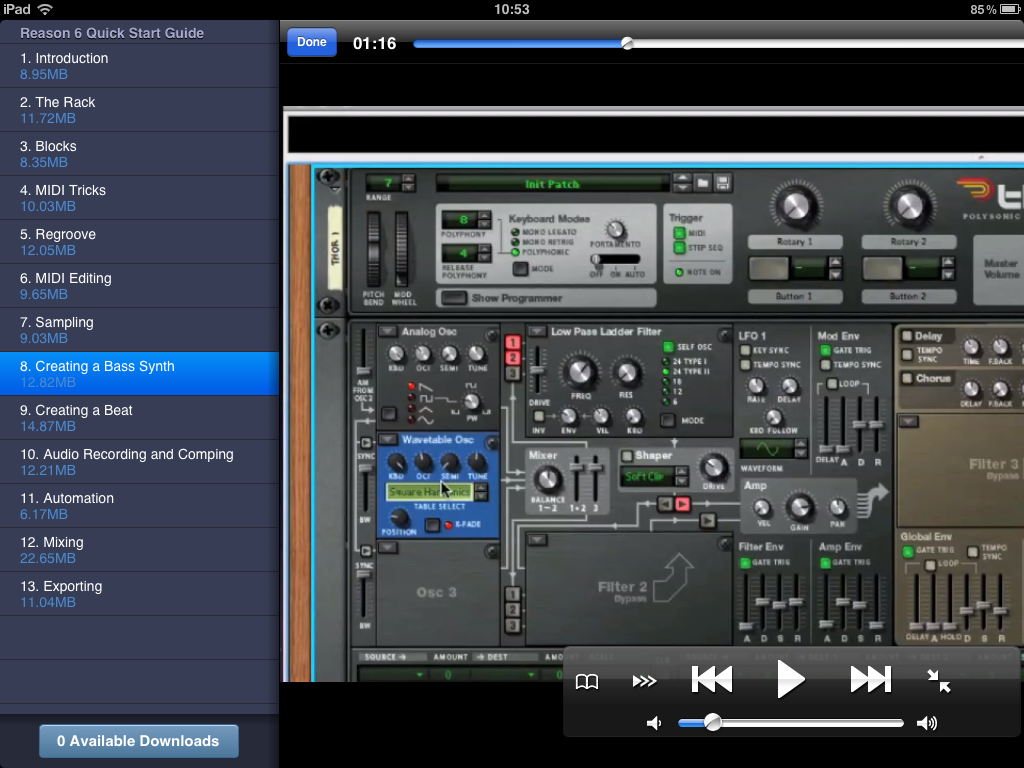Open lesson 9. Creating a Beat
1024x768 pixels.
click(139, 418)
